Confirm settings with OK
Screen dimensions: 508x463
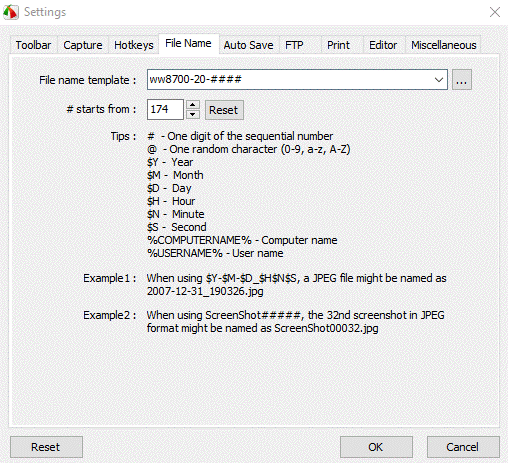[x=376, y=447]
